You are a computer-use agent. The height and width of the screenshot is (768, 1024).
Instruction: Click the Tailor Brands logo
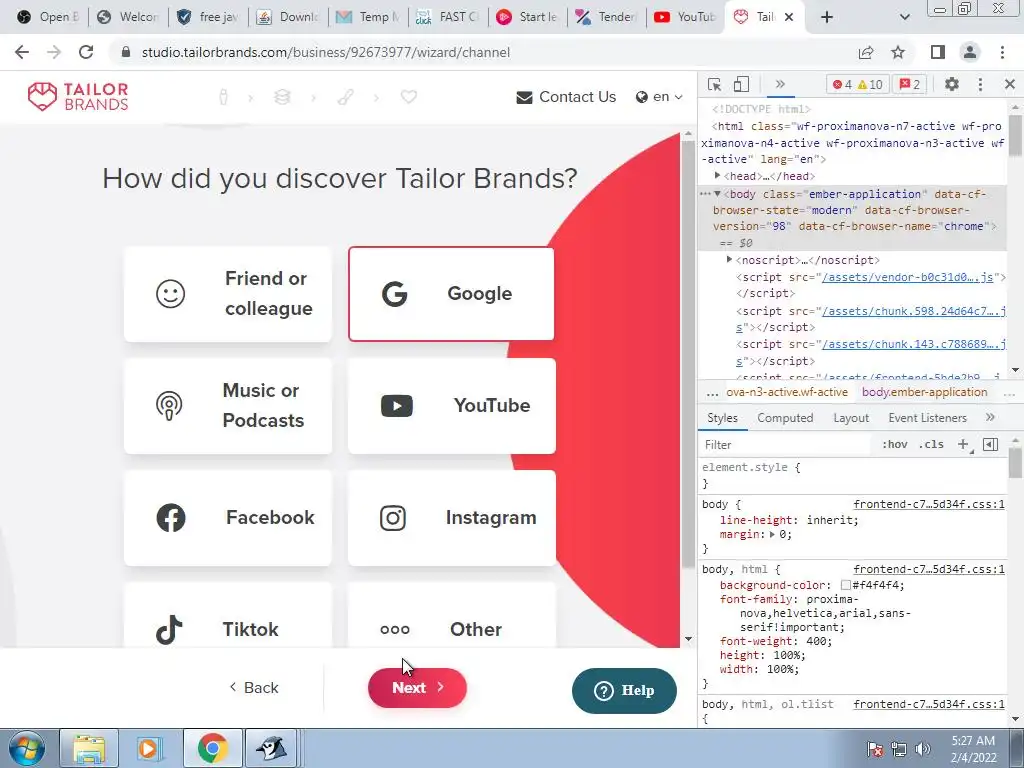78,97
